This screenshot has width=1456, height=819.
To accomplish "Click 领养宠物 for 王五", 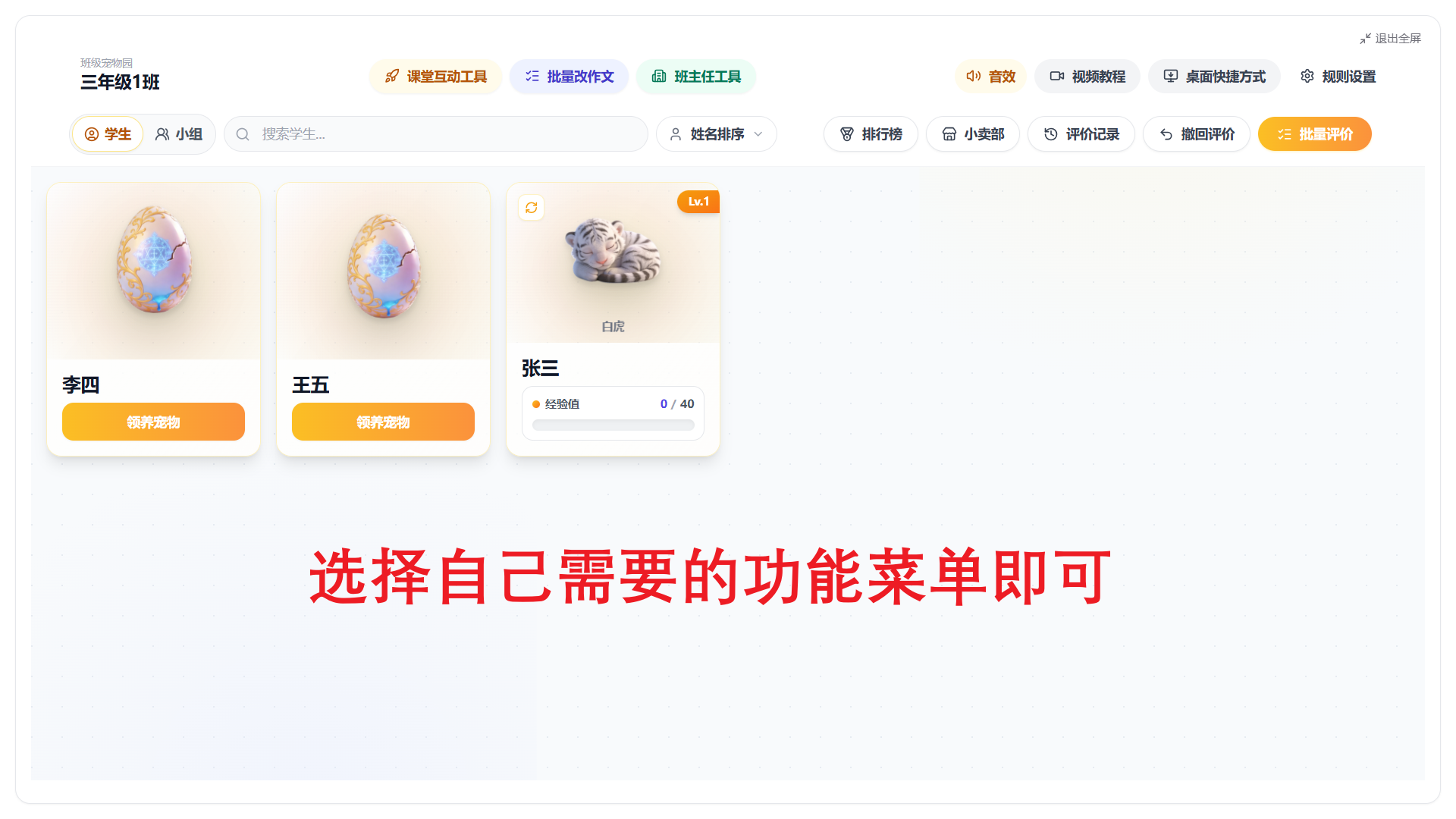I will 383,422.
